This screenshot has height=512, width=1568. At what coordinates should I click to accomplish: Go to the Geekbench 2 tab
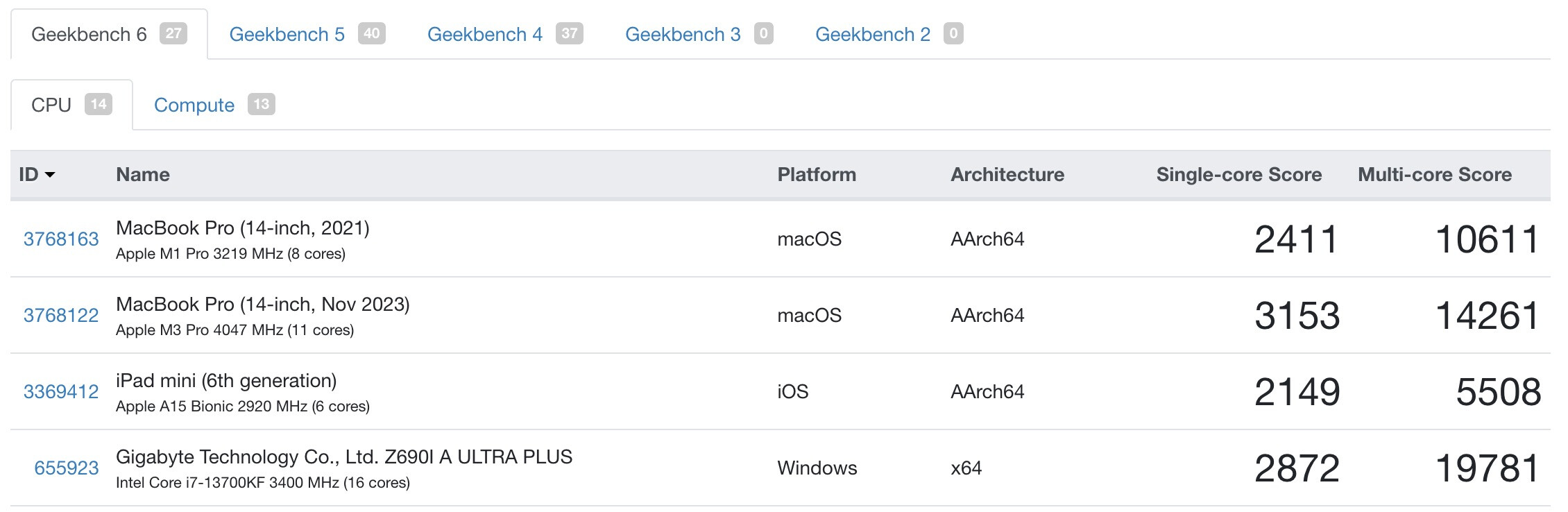(872, 34)
